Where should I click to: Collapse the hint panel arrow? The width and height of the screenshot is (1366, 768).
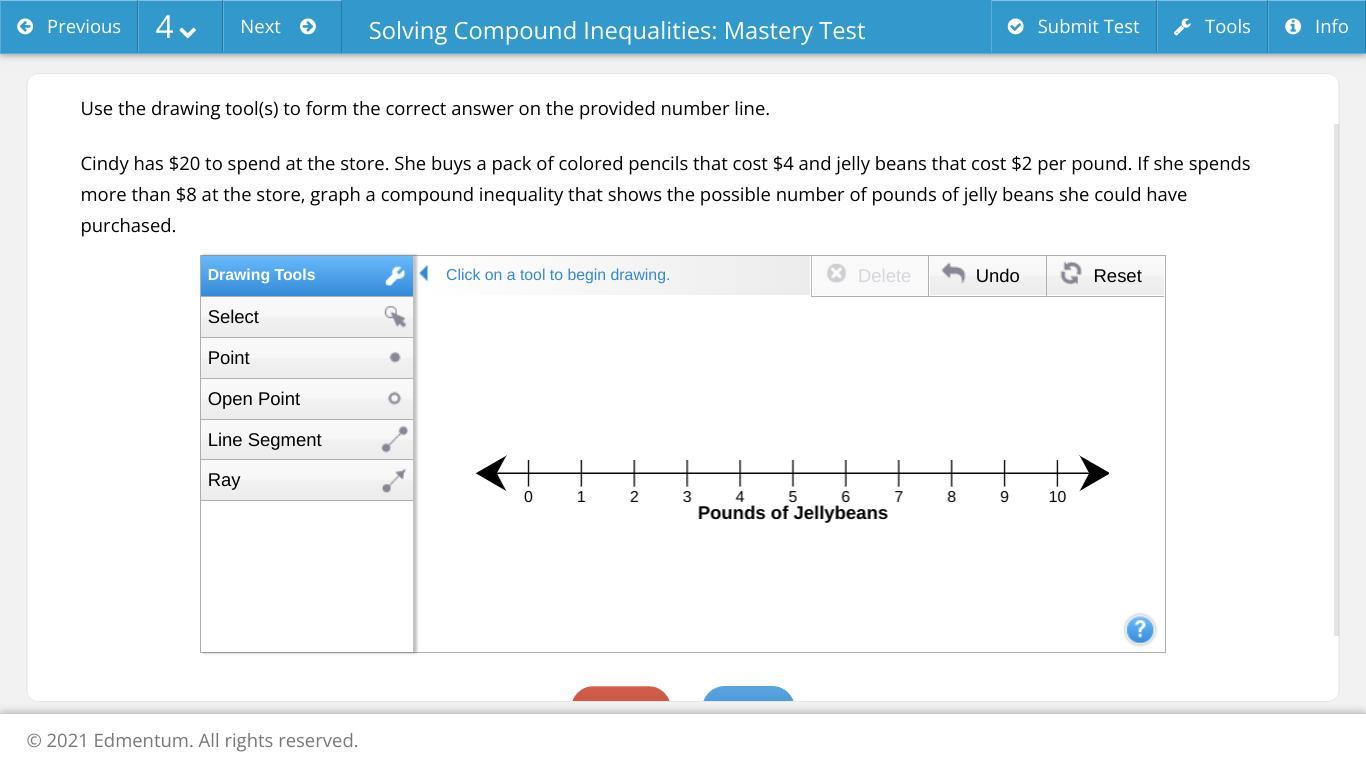pos(424,273)
